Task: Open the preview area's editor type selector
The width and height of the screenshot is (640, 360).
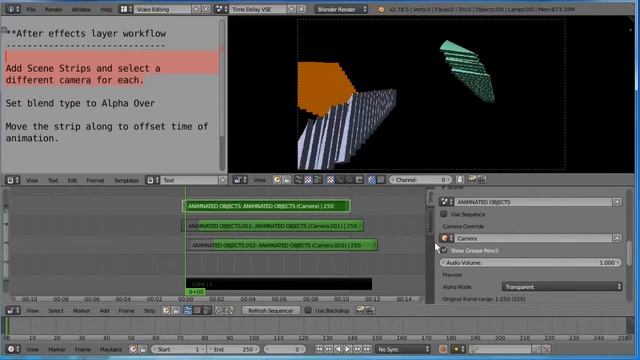Action: 240,180
